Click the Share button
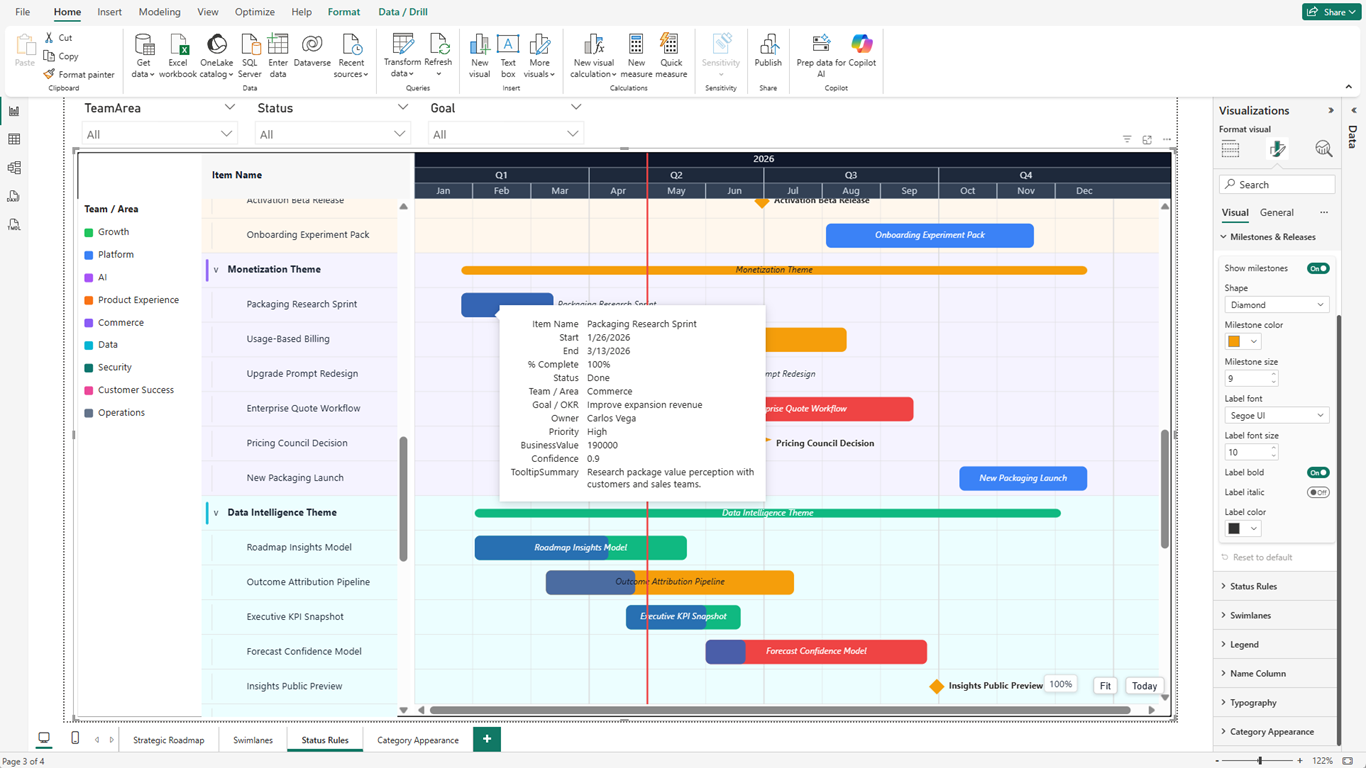 click(1329, 12)
